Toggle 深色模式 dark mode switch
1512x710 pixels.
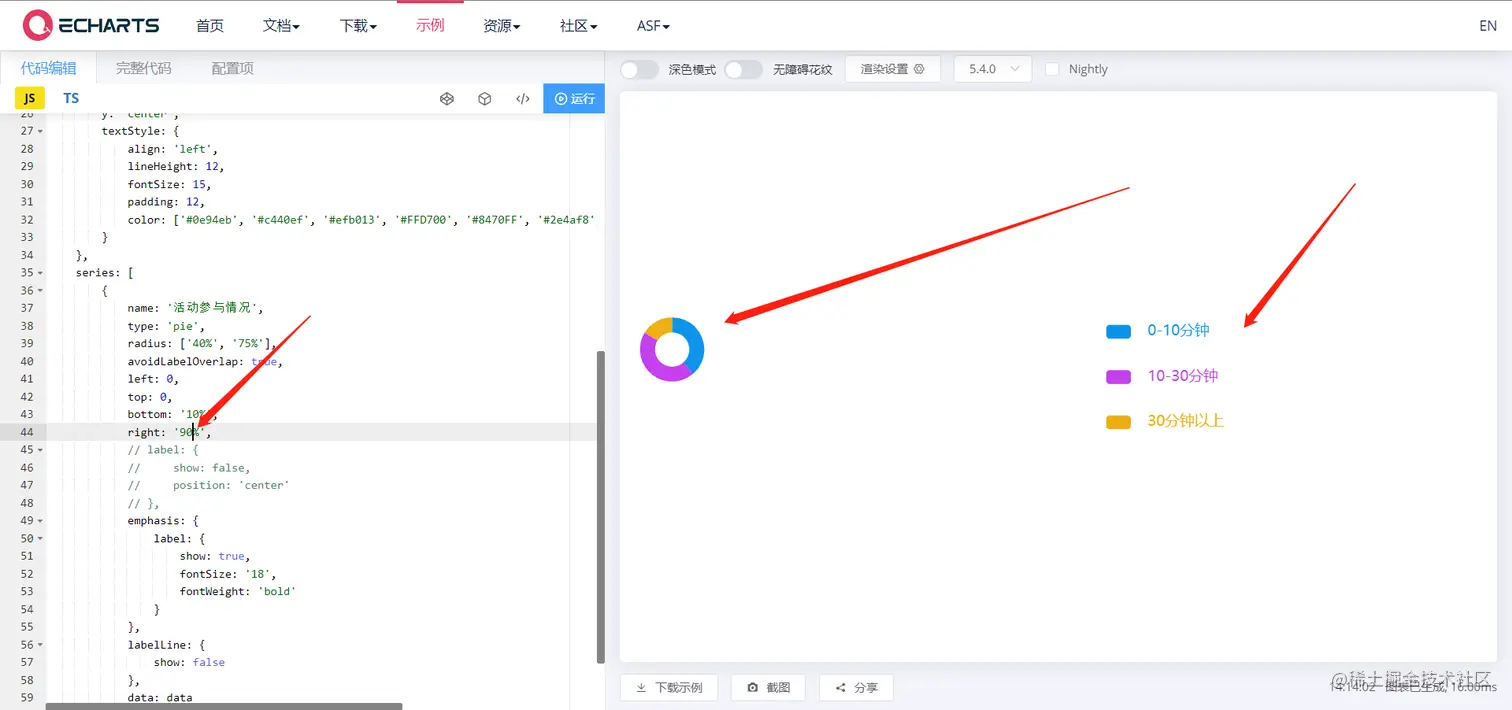639,69
